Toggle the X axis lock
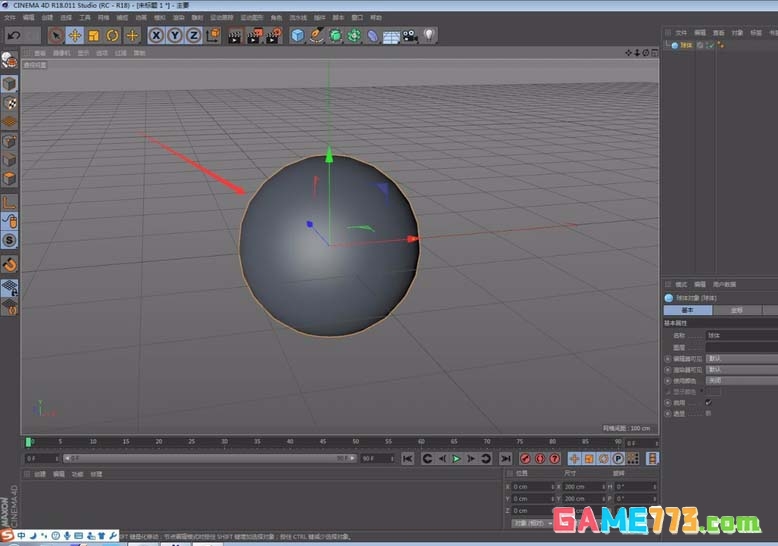 [156, 35]
